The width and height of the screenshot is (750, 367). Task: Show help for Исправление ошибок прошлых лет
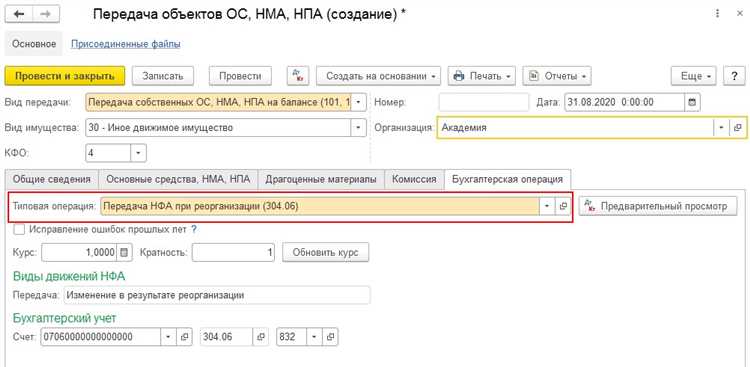point(194,229)
